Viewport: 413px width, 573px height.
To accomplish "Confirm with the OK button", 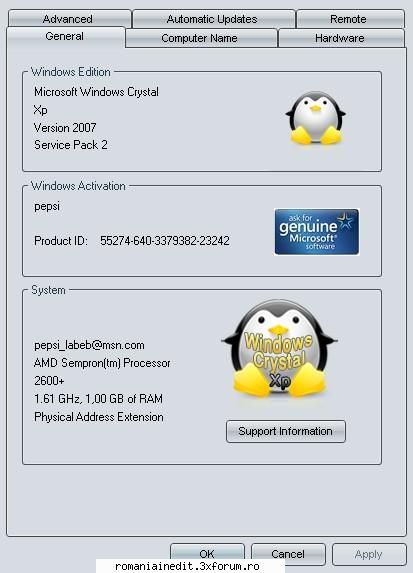I will point(207,554).
